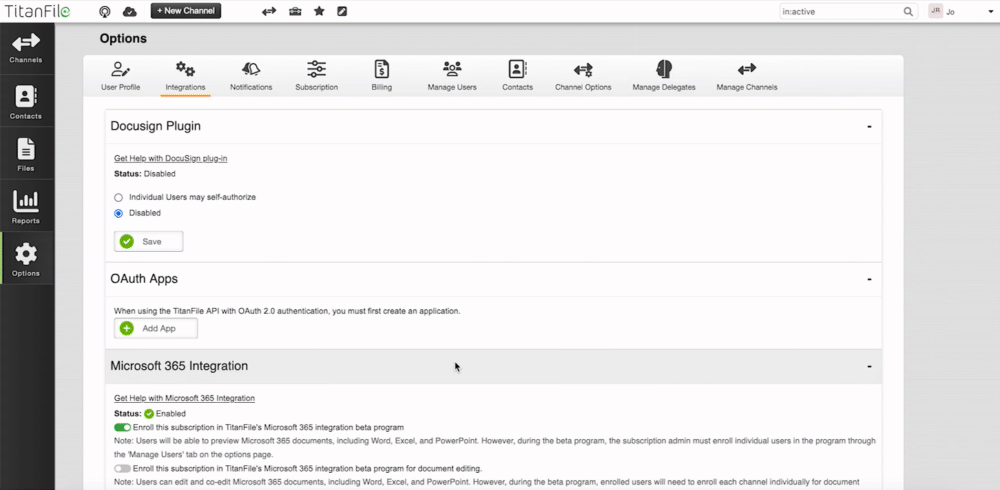Click the JR user avatar
1000x490 pixels.
point(936,11)
